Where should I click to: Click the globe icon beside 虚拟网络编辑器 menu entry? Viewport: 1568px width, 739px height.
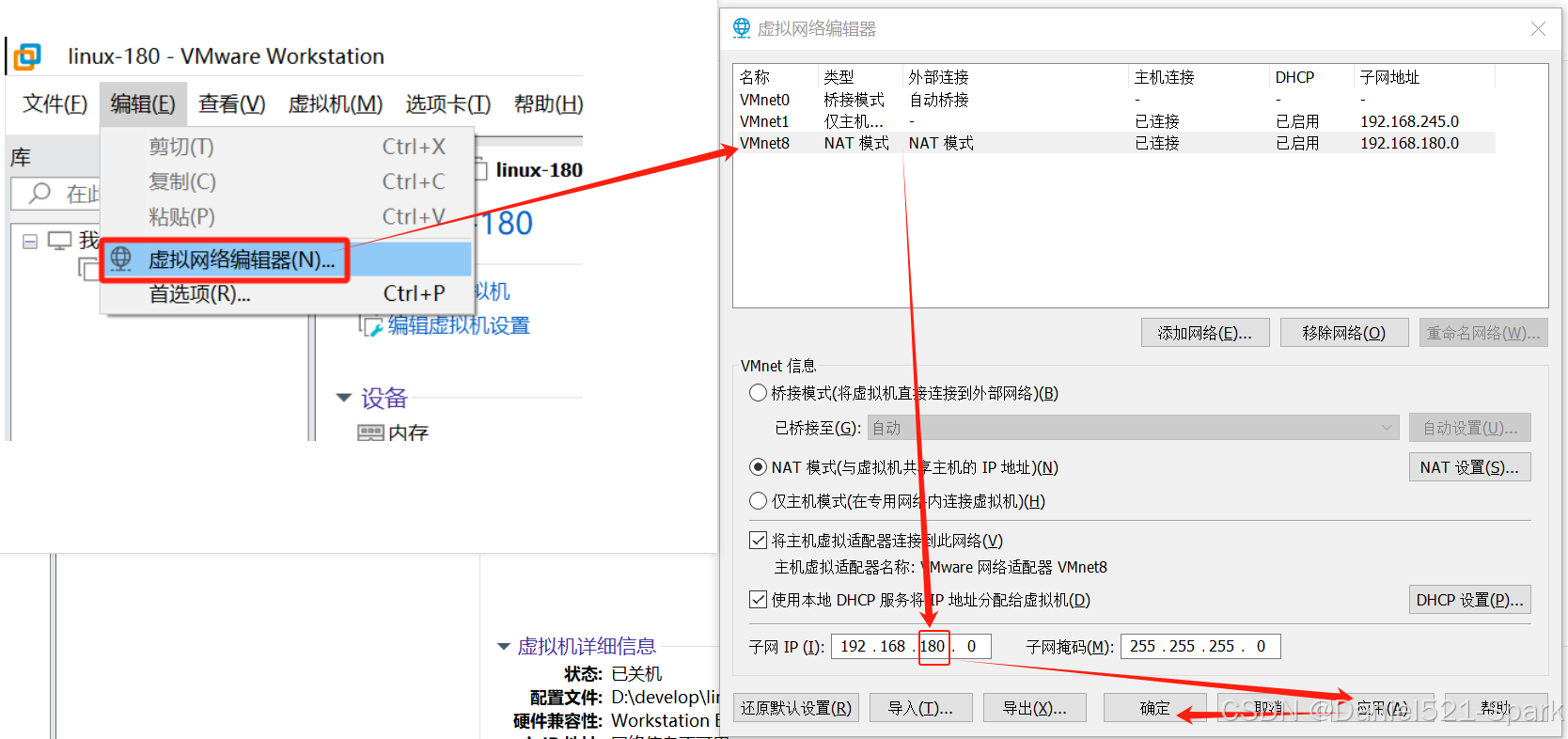[x=121, y=259]
